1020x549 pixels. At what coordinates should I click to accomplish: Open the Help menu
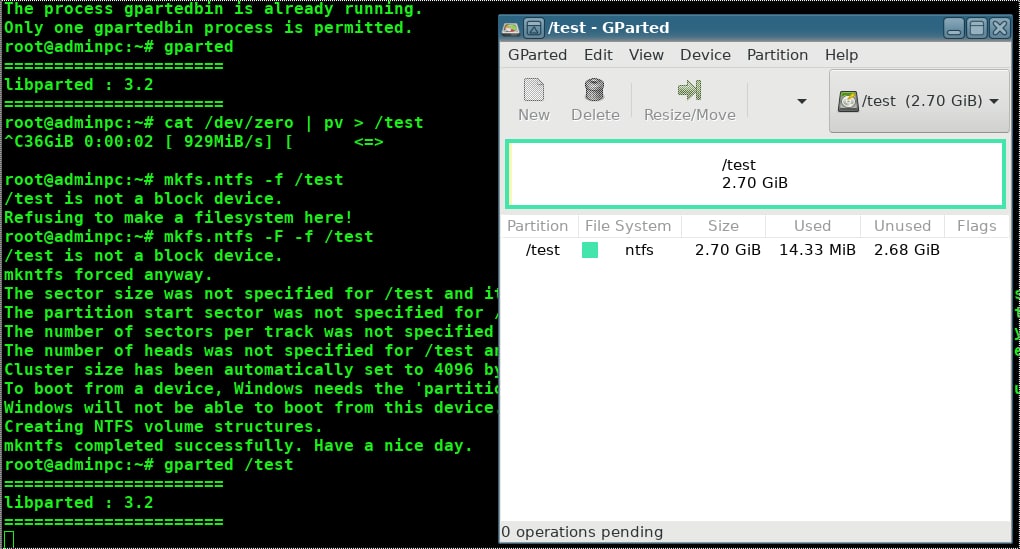[841, 55]
